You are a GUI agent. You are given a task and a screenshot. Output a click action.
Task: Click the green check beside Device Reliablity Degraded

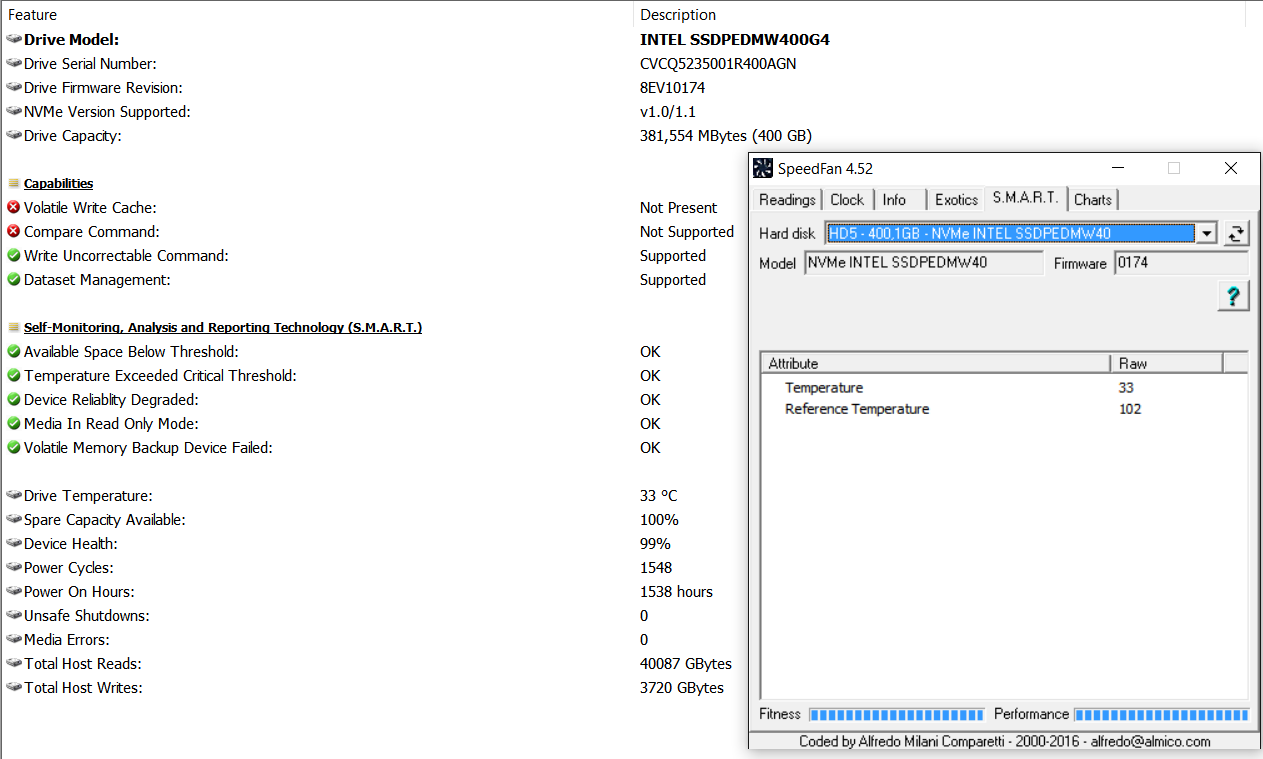[14, 400]
